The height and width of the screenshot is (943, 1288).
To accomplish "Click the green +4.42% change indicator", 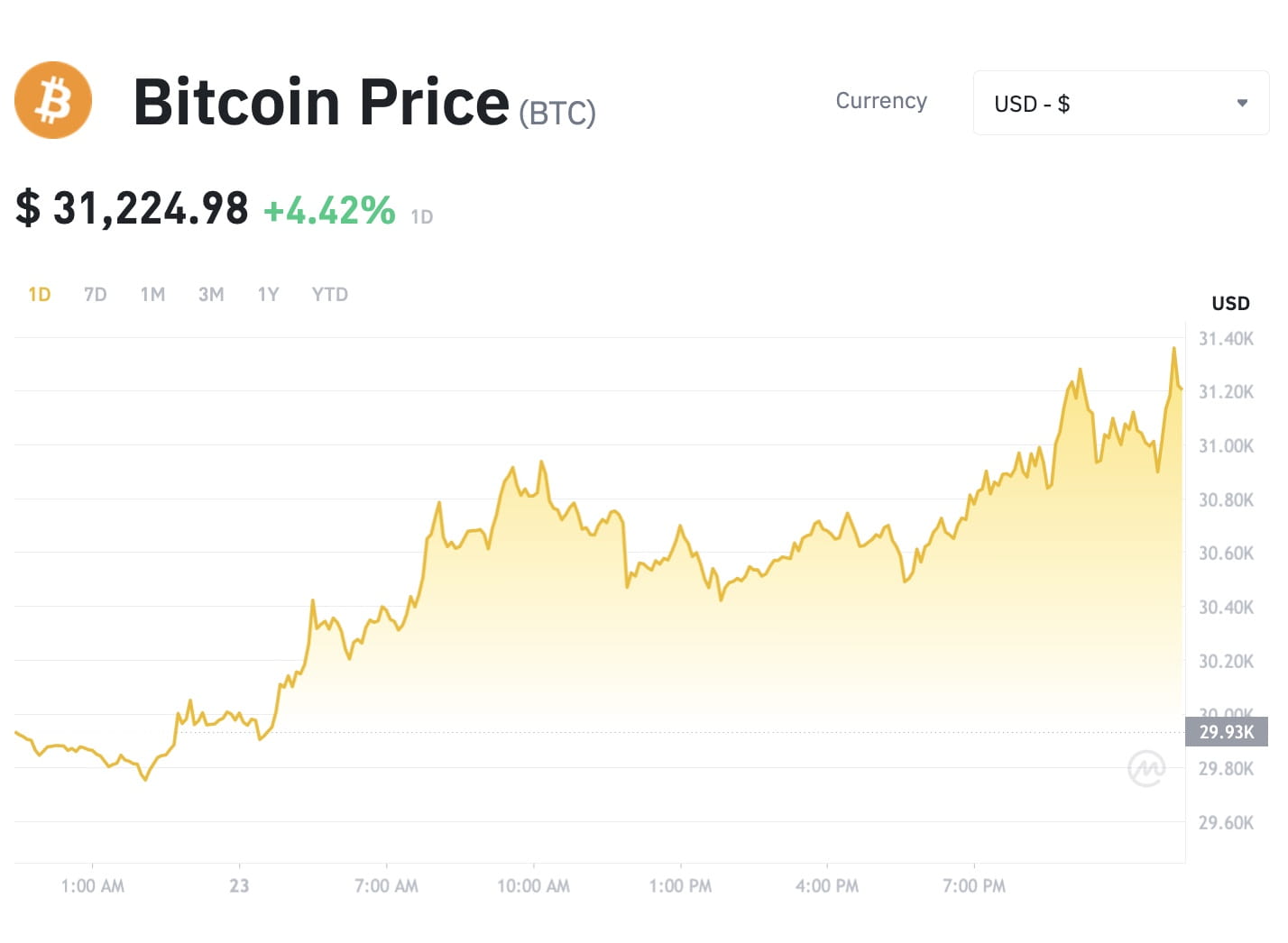I will pyautogui.click(x=328, y=210).
